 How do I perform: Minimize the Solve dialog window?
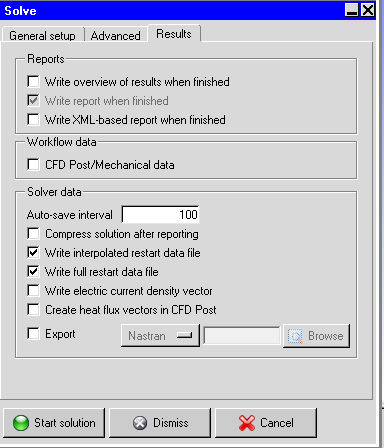(352, 10)
